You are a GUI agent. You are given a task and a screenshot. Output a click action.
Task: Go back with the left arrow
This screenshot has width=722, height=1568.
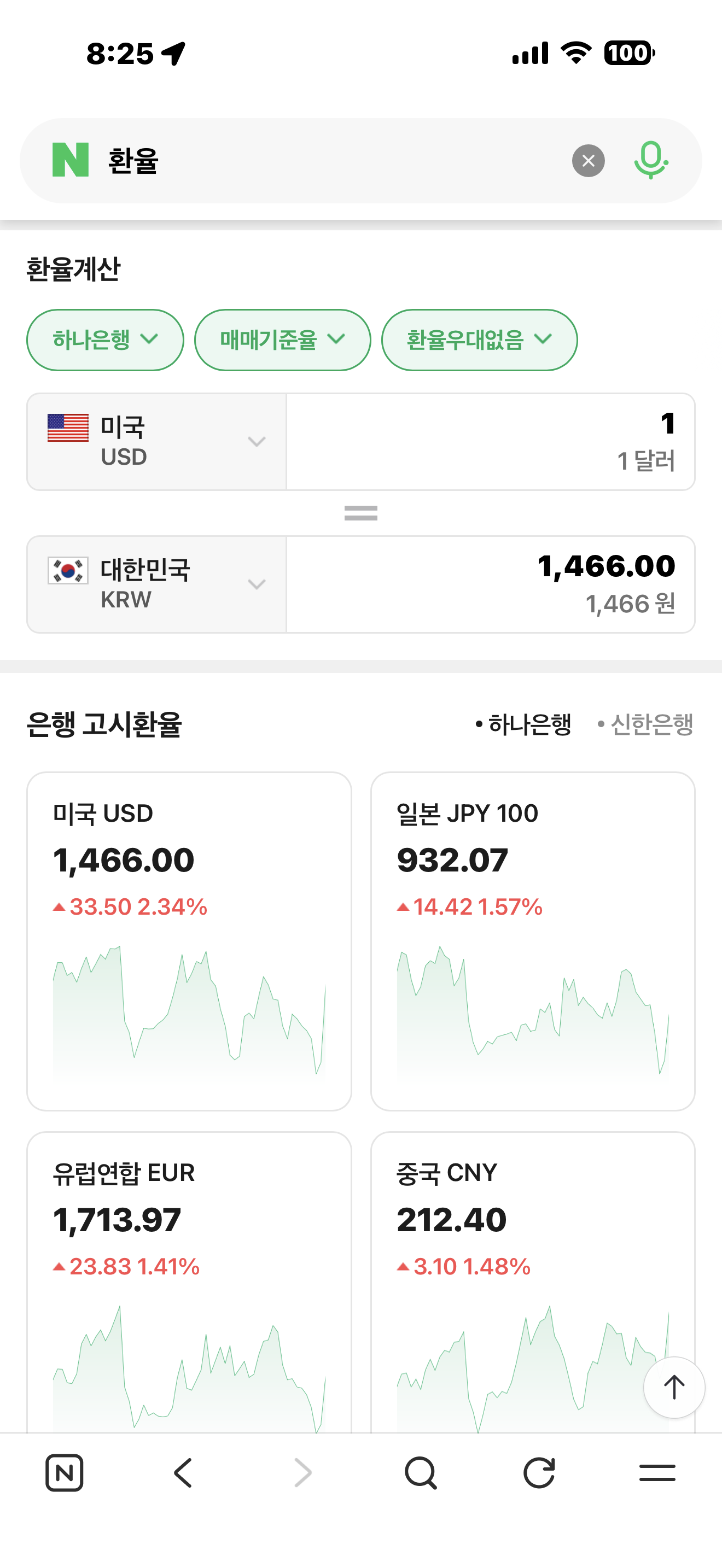[x=183, y=1473]
